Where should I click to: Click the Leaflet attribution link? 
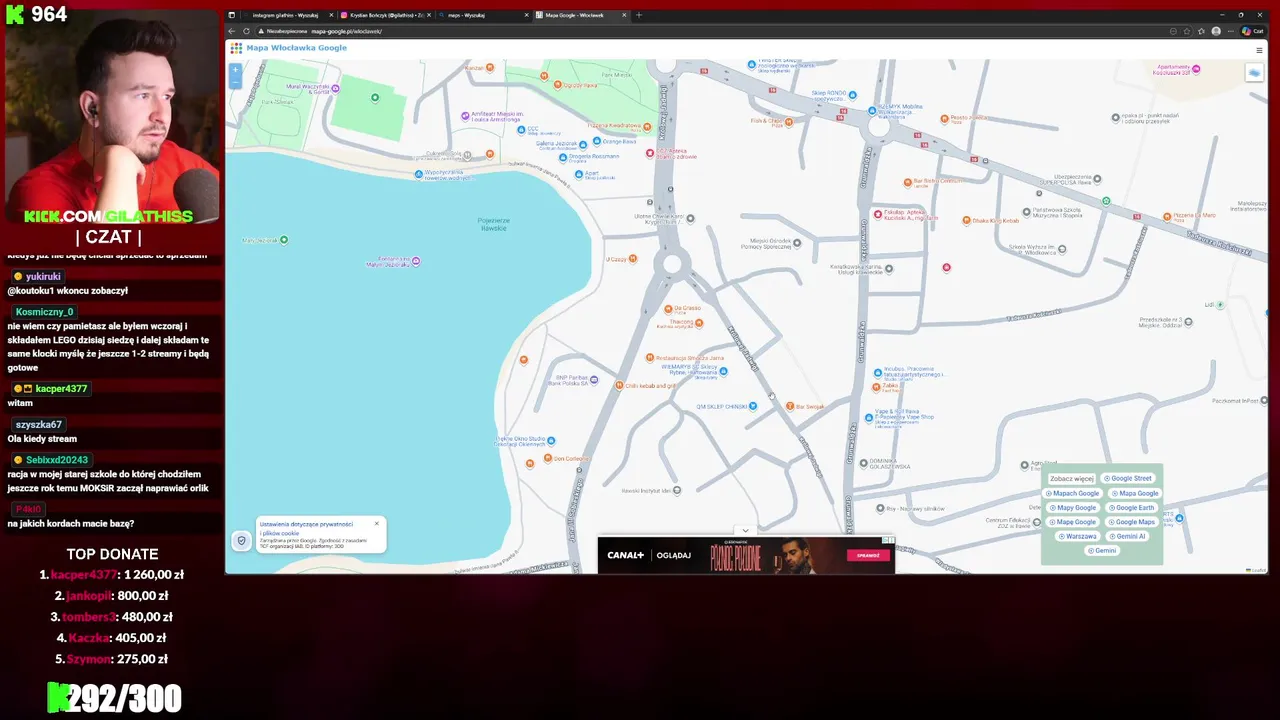(x=1257, y=570)
